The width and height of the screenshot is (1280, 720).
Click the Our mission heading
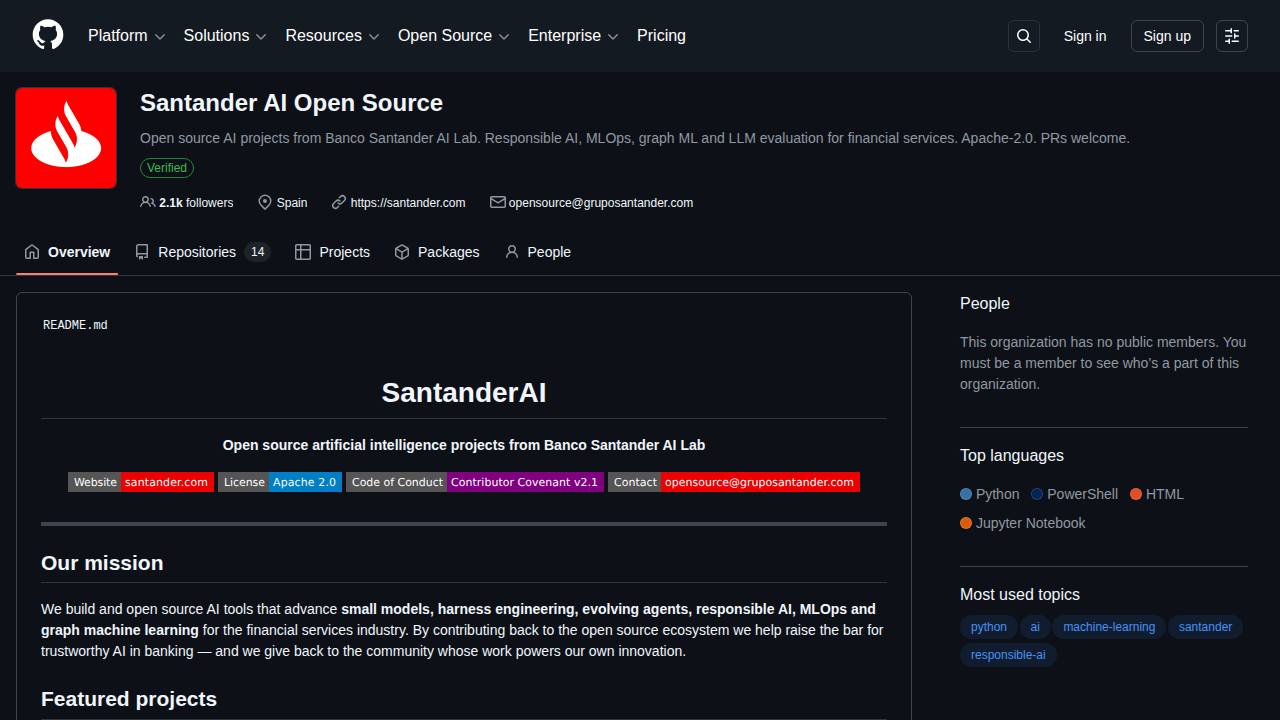pyautogui.click(x=102, y=563)
